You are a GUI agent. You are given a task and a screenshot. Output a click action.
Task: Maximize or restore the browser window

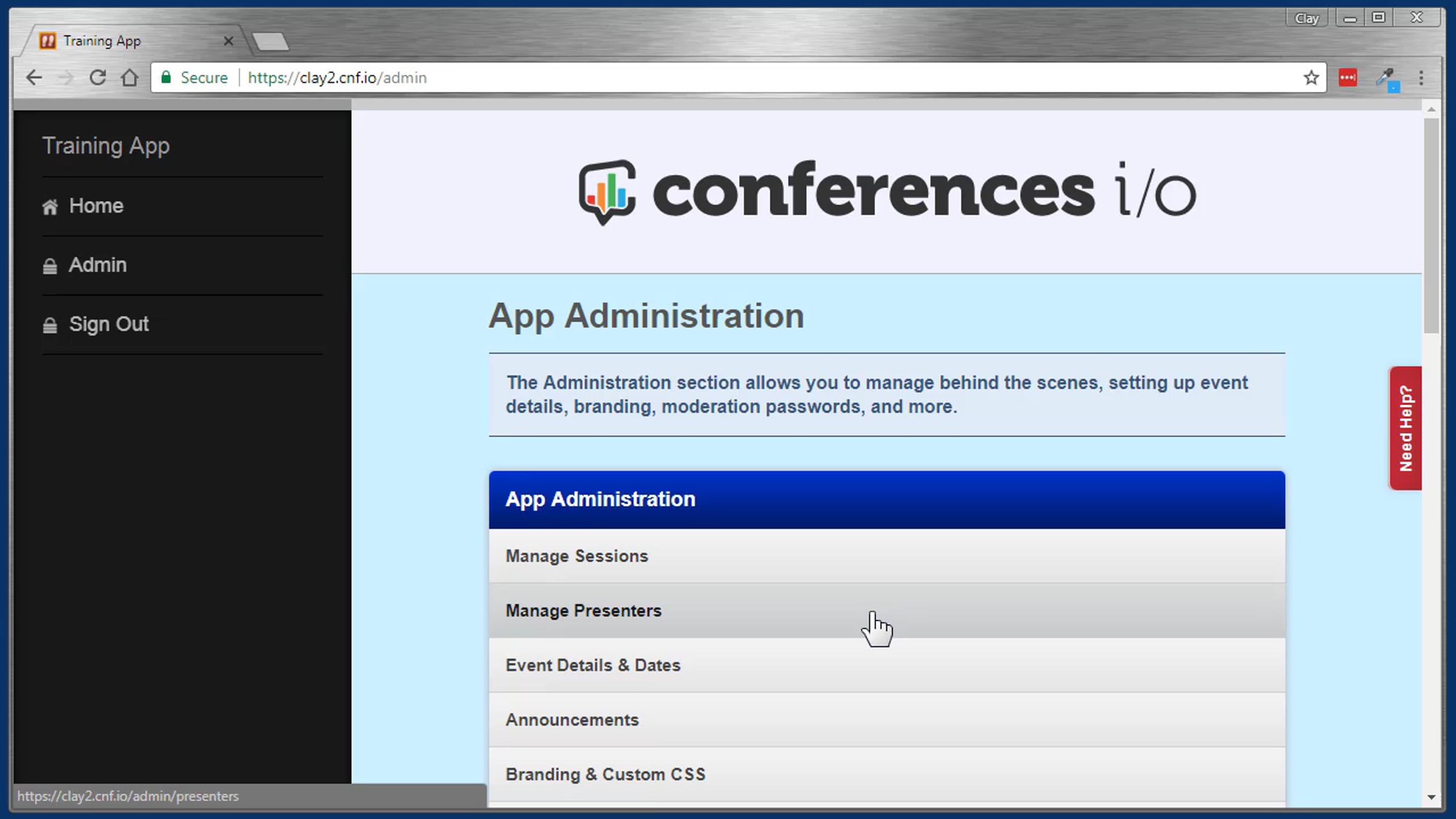click(1378, 18)
